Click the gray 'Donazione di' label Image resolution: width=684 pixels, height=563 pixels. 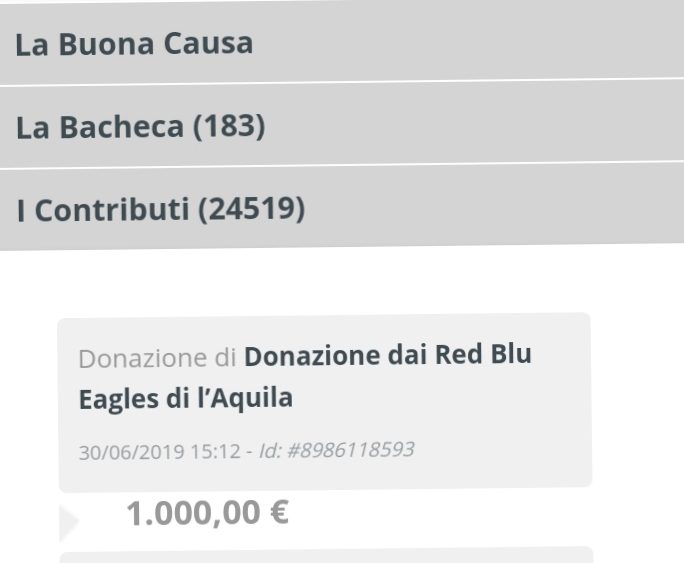(157, 358)
